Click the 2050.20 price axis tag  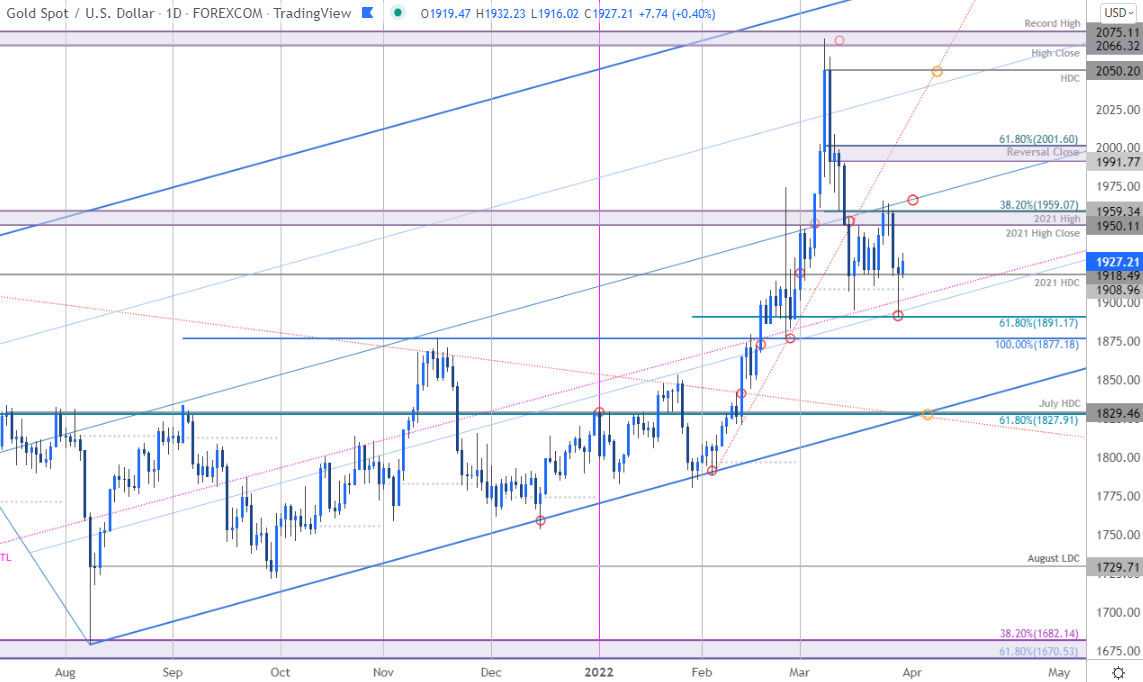(x=1114, y=71)
